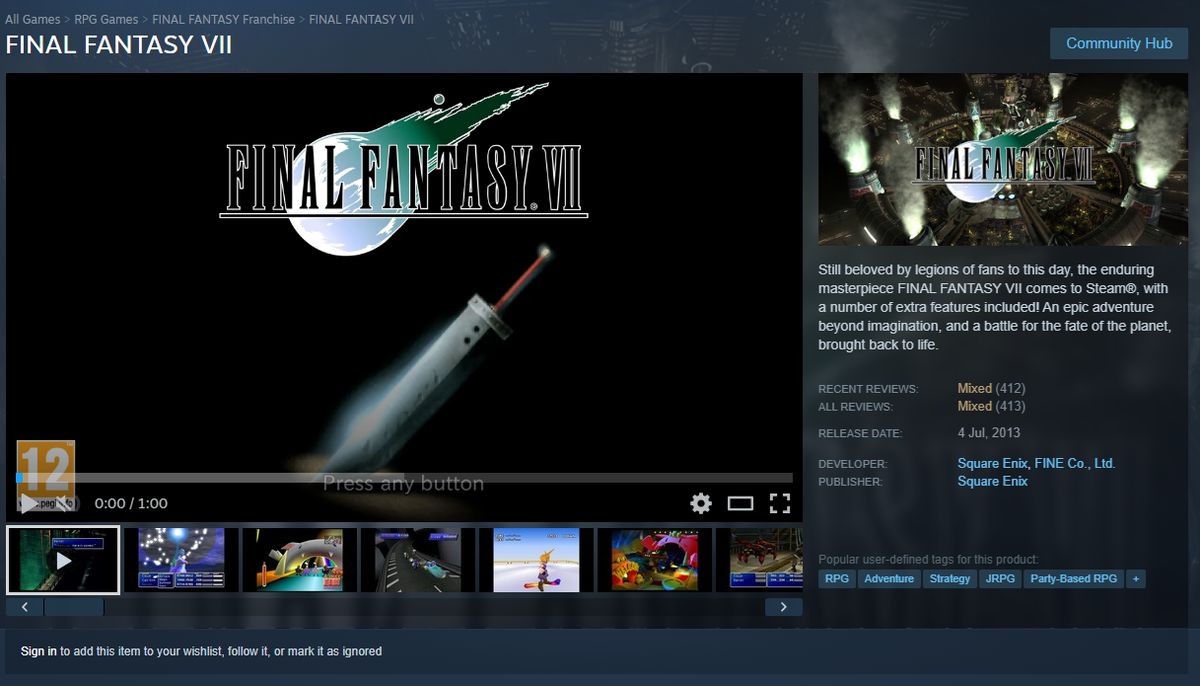The width and height of the screenshot is (1200, 686).
Task: View all reviews Mixed rating
Action: (x=975, y=406)
